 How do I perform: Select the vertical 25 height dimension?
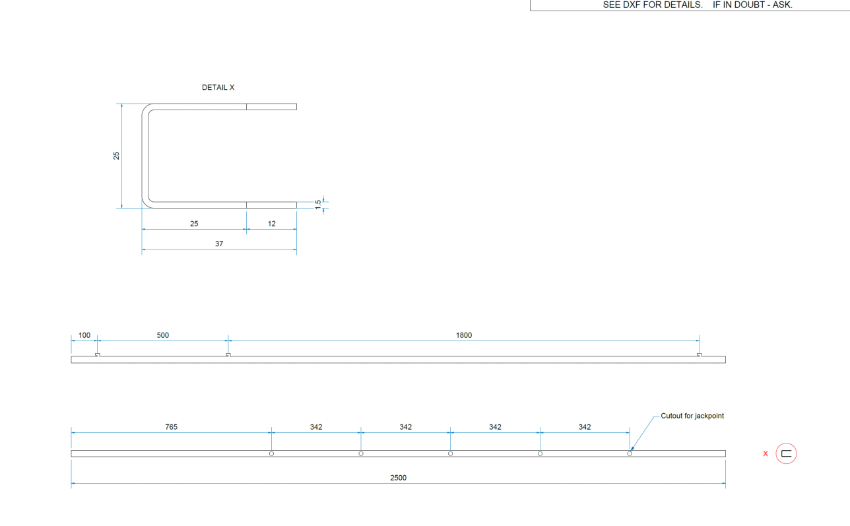tap(117, 156)
